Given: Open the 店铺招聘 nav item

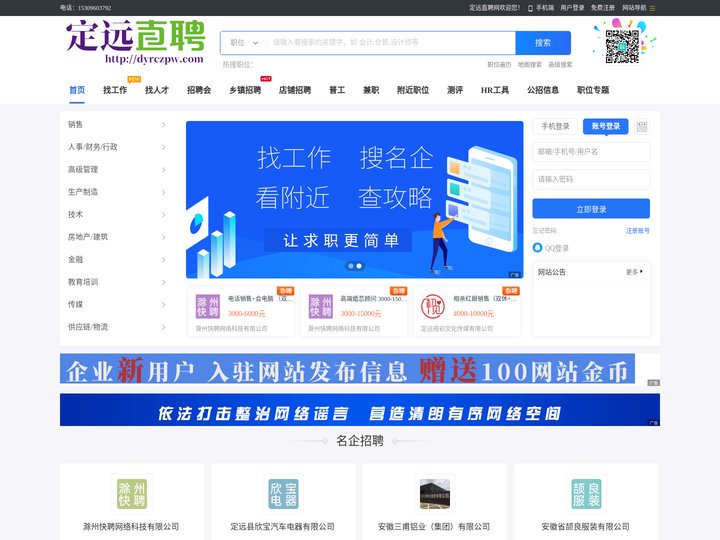Looking at the screenshot, I should click(x=295, y=90).
